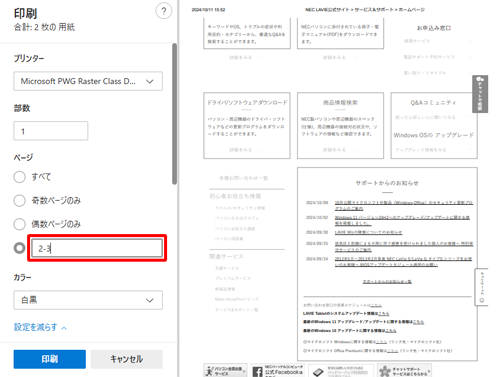Click the chat bubble icon on side tab

click(x=480, y=80)
